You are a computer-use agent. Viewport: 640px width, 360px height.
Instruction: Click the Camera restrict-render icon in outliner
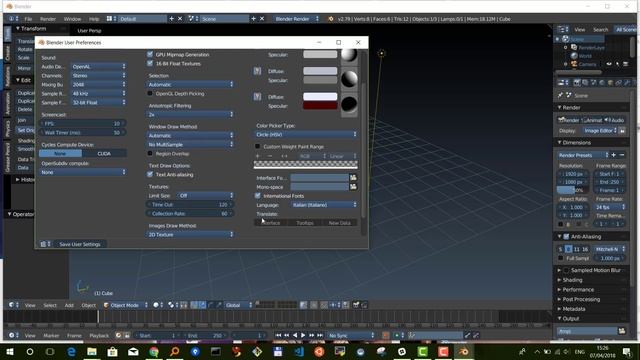coord(625,64)
